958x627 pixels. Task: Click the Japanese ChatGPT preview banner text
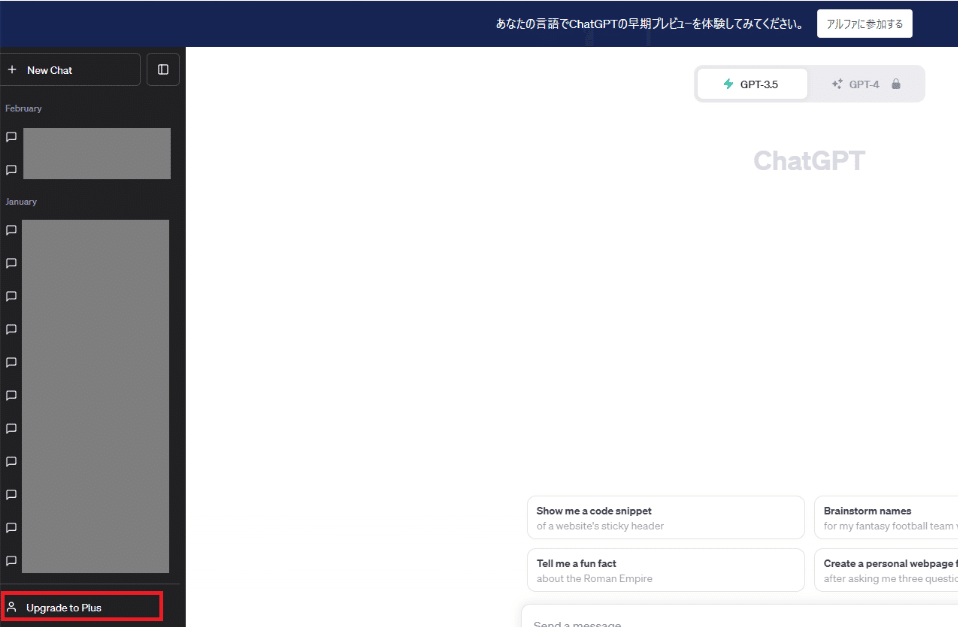point(650,24)
